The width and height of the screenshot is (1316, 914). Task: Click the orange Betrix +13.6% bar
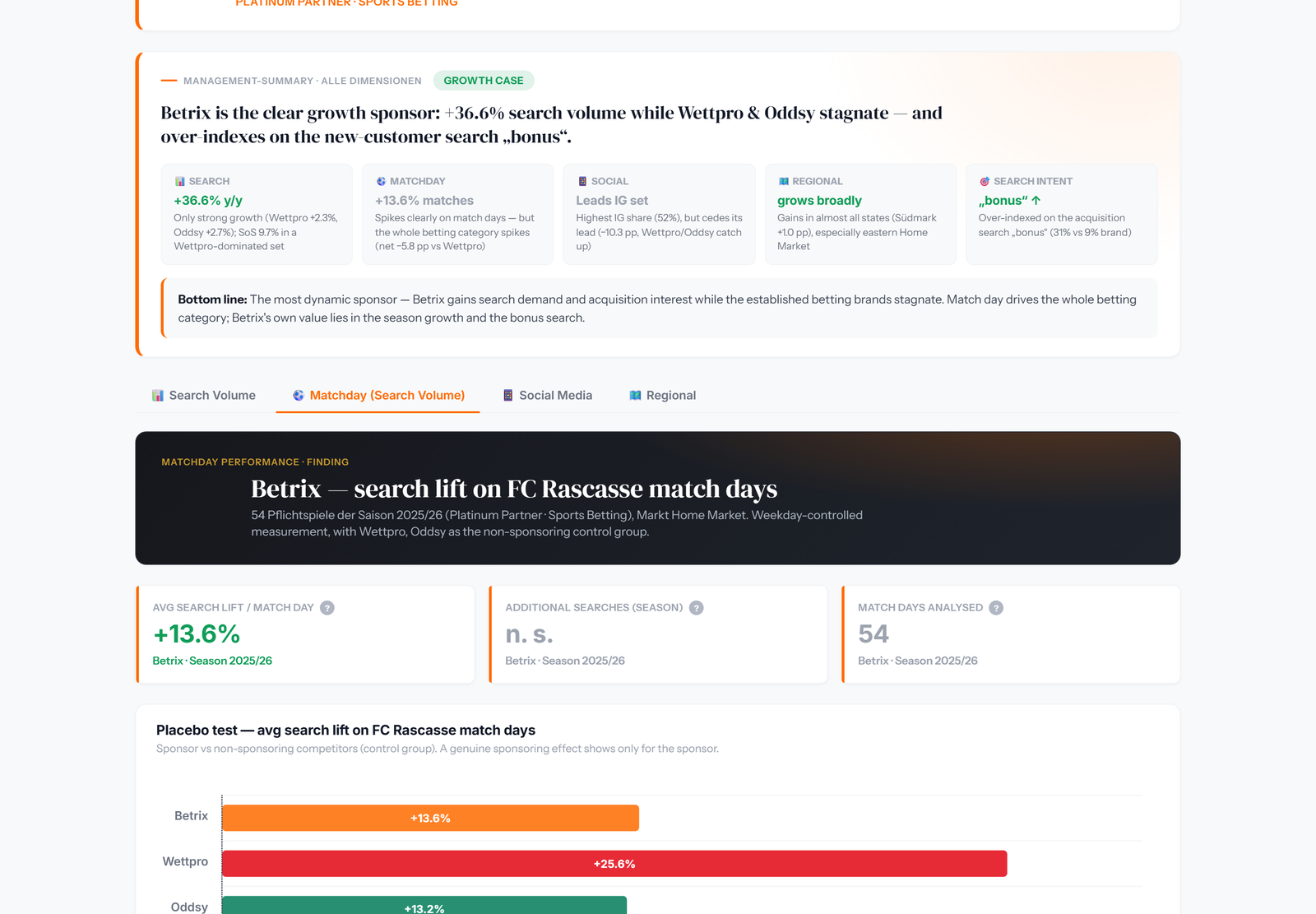click(x=430, y=818)
